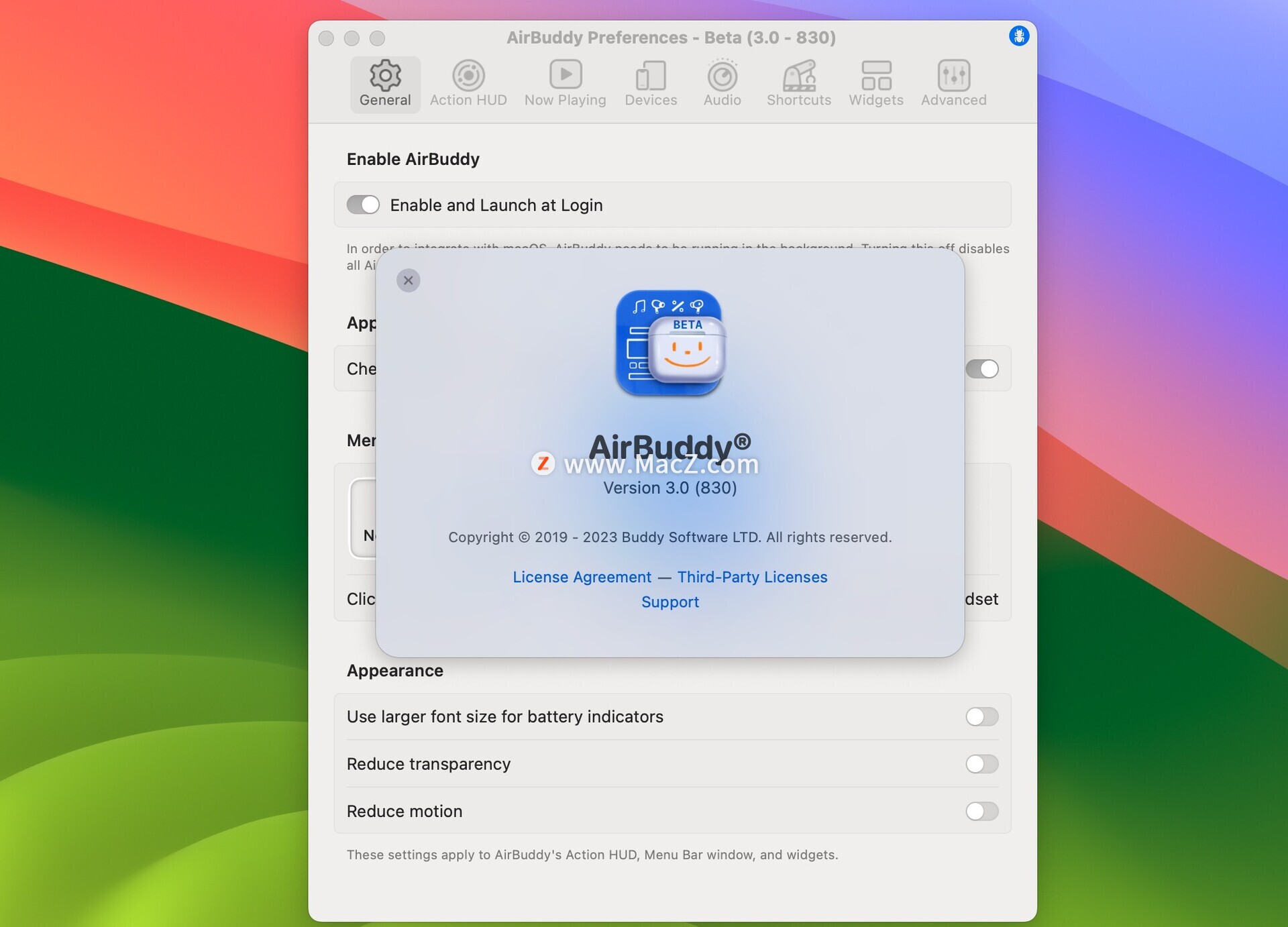Open the Third-Party Licenses link
The image size is (1288, 927).
coord(752,577)
